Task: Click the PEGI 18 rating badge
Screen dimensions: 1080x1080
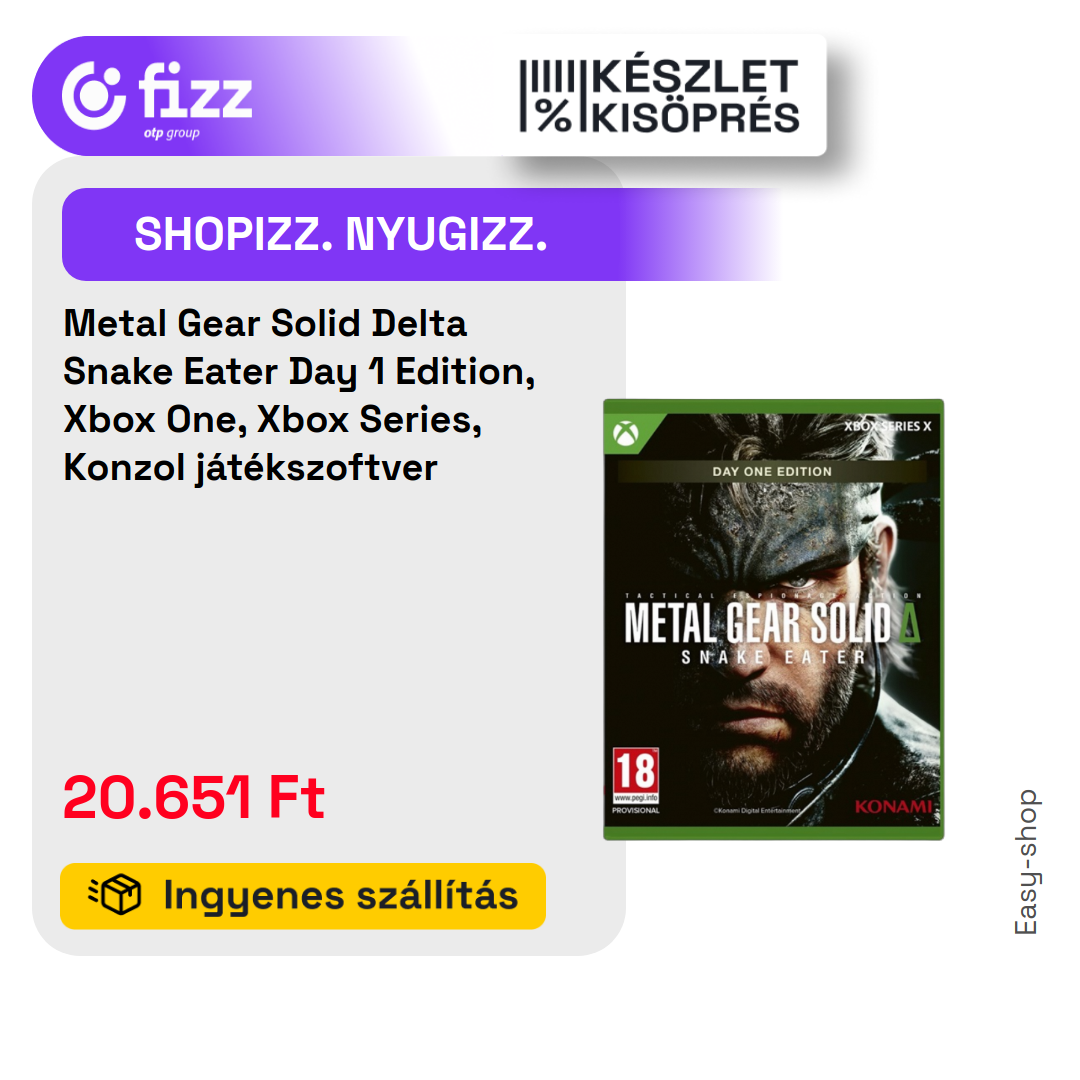Action: pyautogui.click(x=636, y=776)
